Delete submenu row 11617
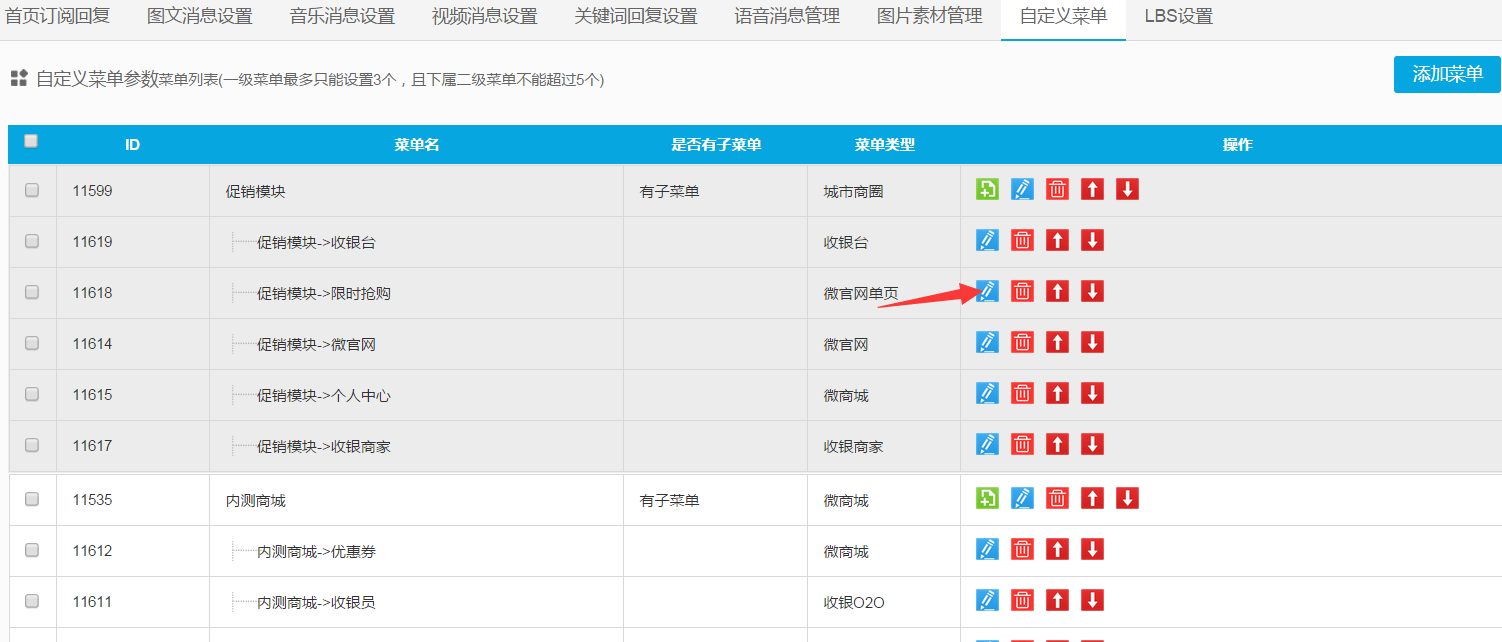 1022,444
